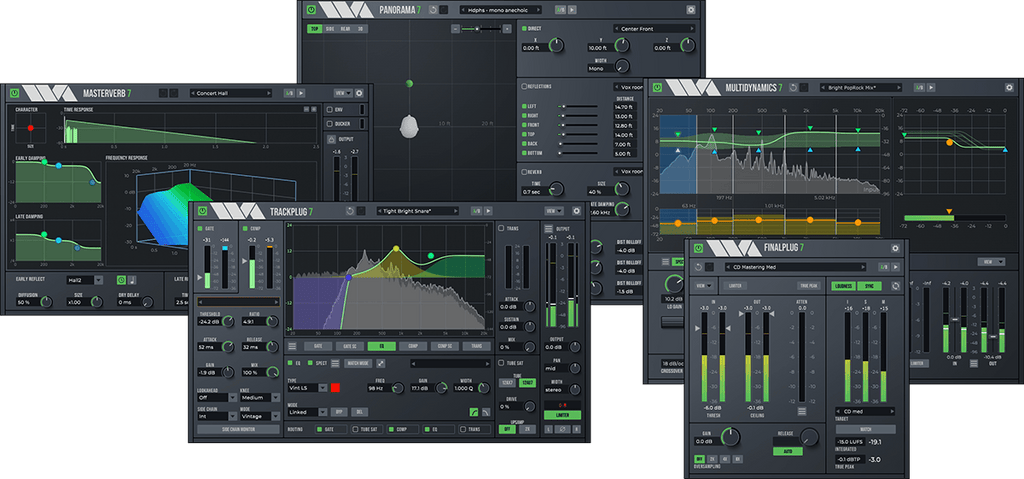Expand the EQ graph fullscreen icon in TrackPlug
Viewport: 1024px width, 479px height.
pyautogui.click(x=381, y=363)
